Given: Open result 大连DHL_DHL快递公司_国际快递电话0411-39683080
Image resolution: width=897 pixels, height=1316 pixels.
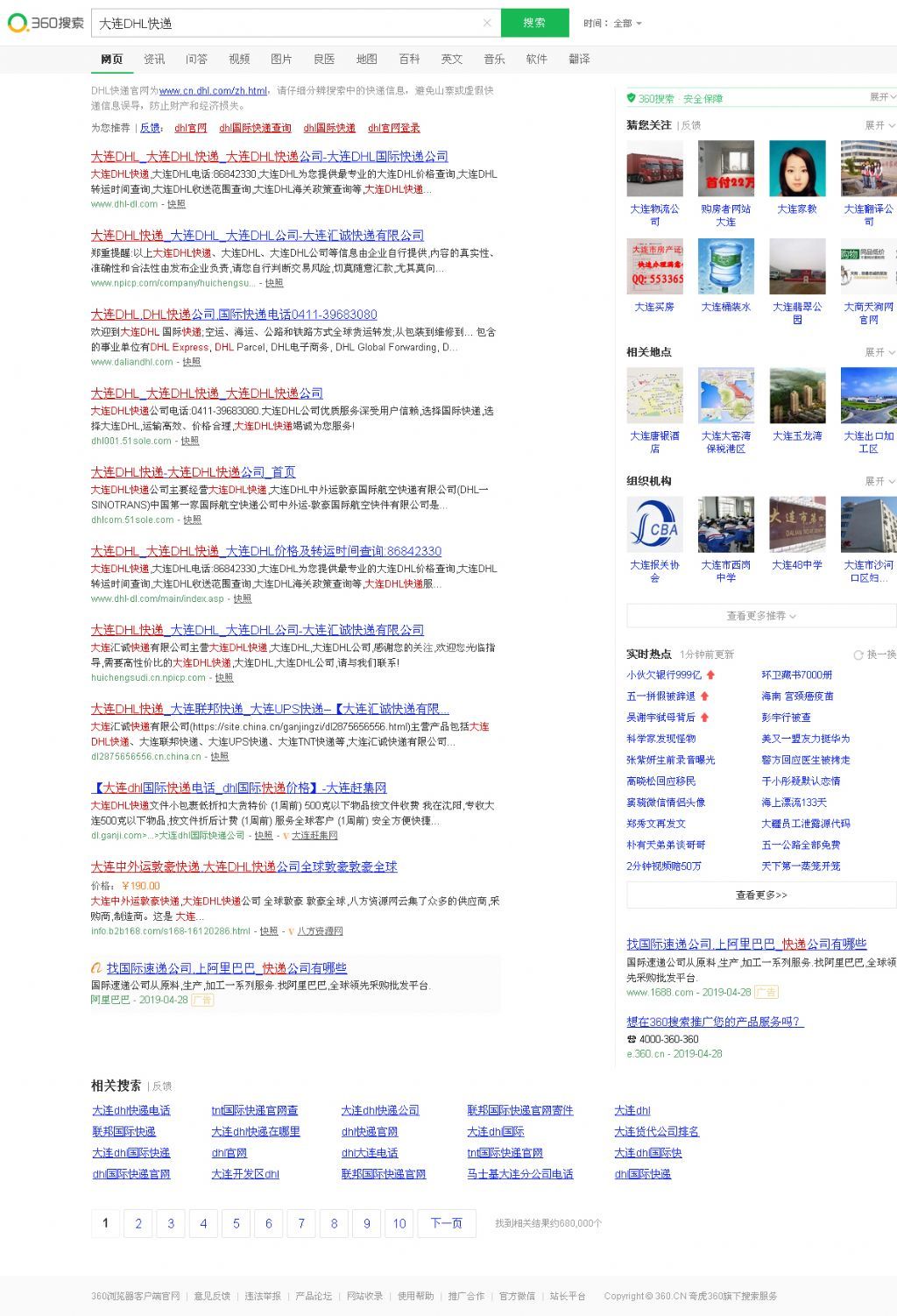Looking at the screenshot, I should pyautogui.click(x=234, y=315).
